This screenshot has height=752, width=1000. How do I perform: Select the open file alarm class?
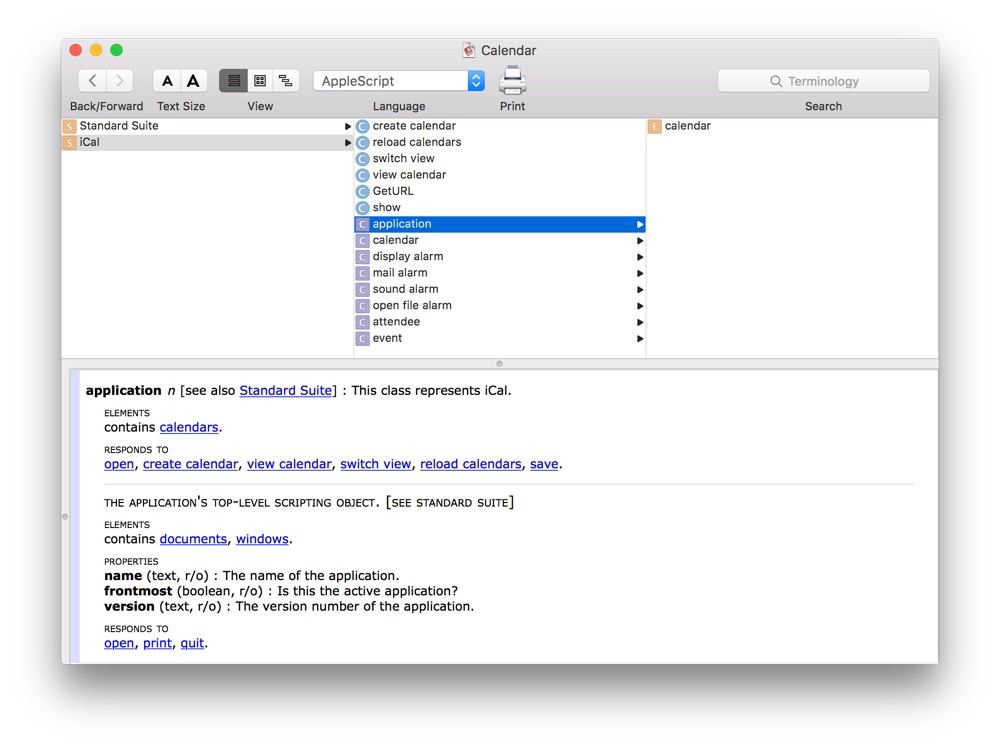(500, 306)
